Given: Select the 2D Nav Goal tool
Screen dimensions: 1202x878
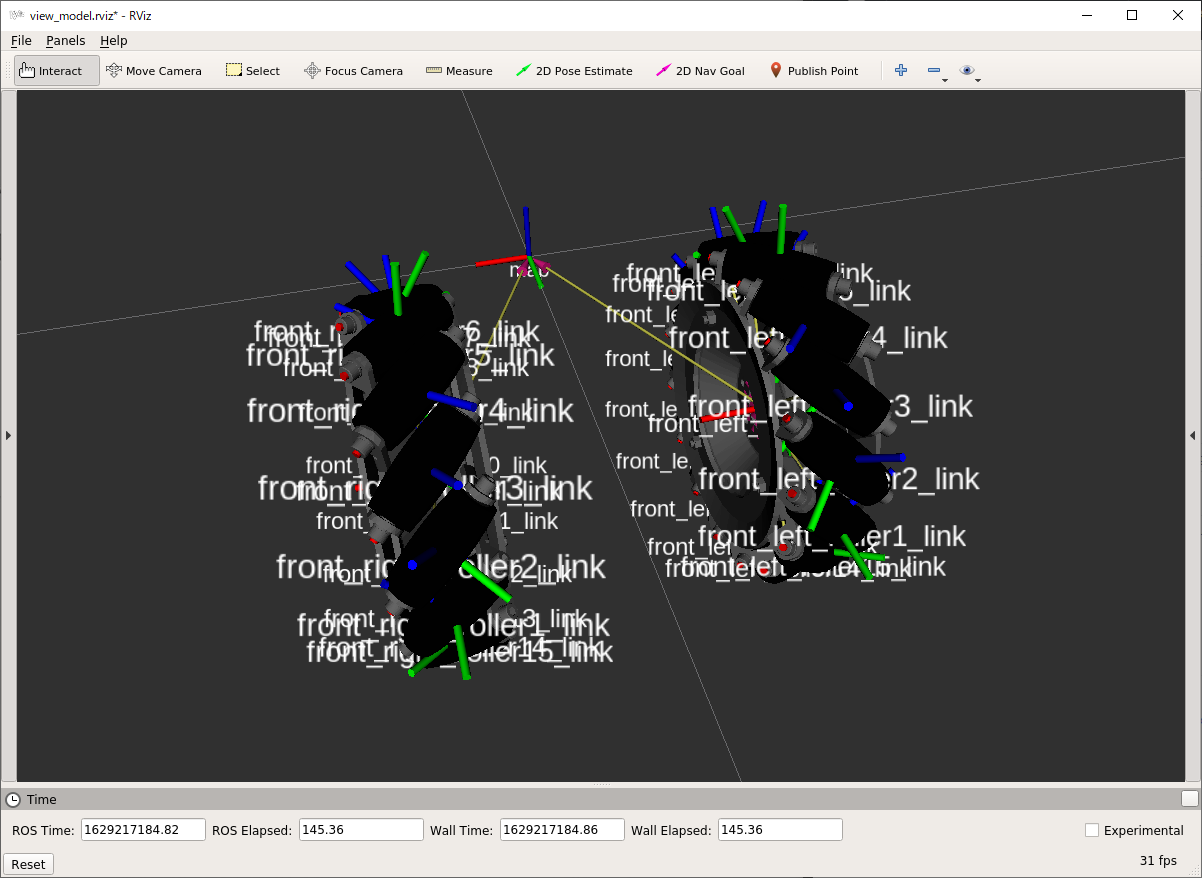Looking at the screenshot, I should 700,71.
